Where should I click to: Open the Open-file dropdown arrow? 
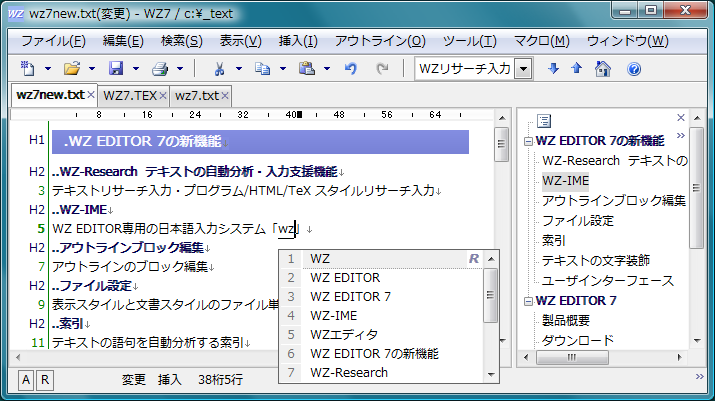(x=92, y=69)
